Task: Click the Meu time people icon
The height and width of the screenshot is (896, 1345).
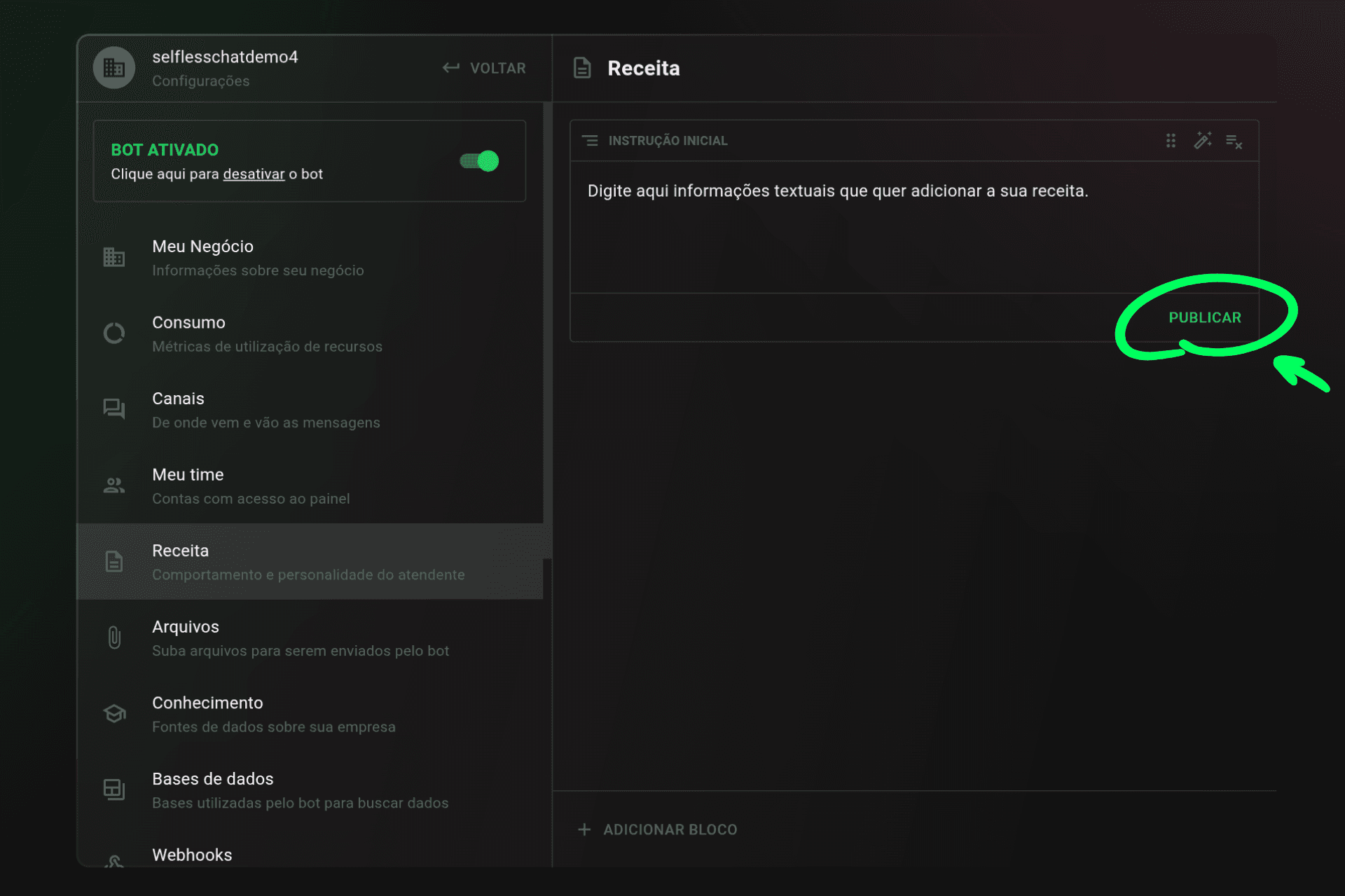Action: (x=114, y=485)
